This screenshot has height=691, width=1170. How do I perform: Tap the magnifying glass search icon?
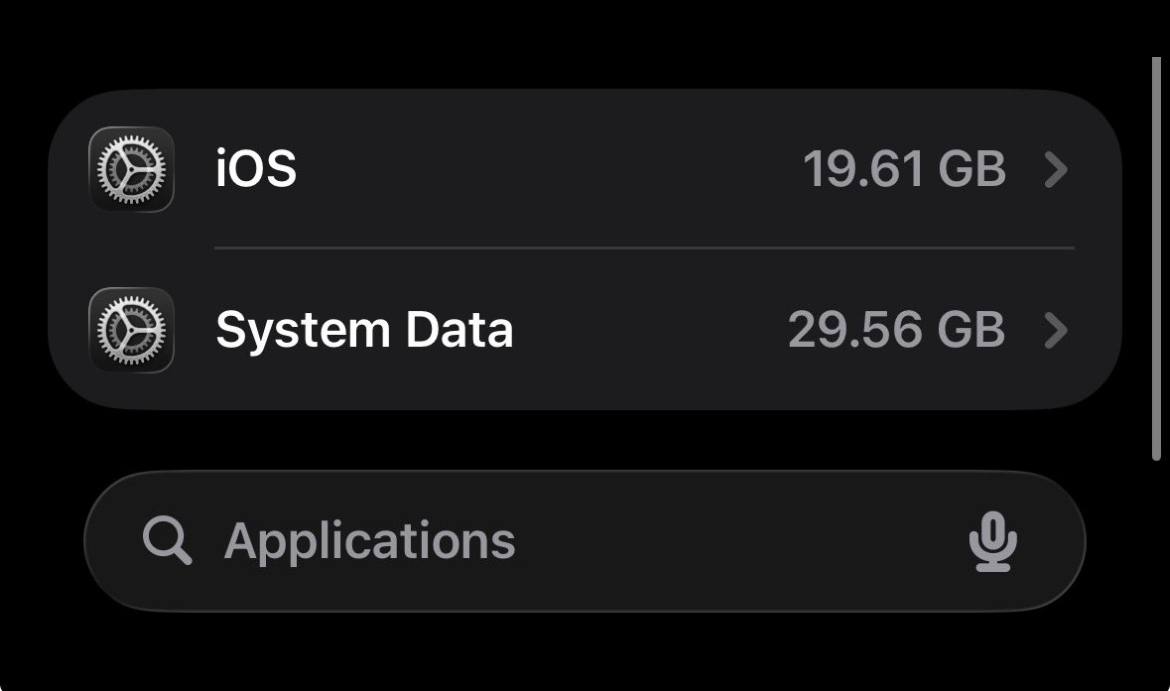tap(167, 542)
